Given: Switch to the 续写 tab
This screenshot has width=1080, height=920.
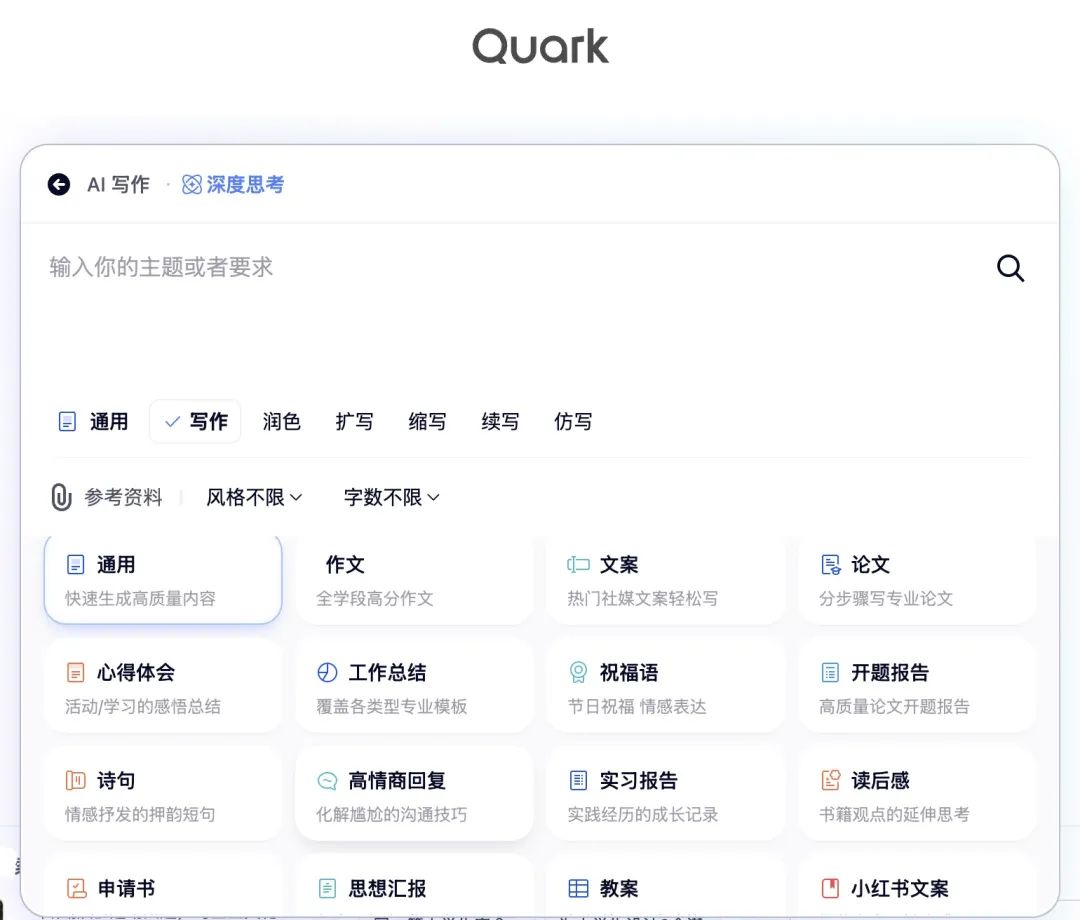Looking at the screenshot, I should click(x=500, y=421).
